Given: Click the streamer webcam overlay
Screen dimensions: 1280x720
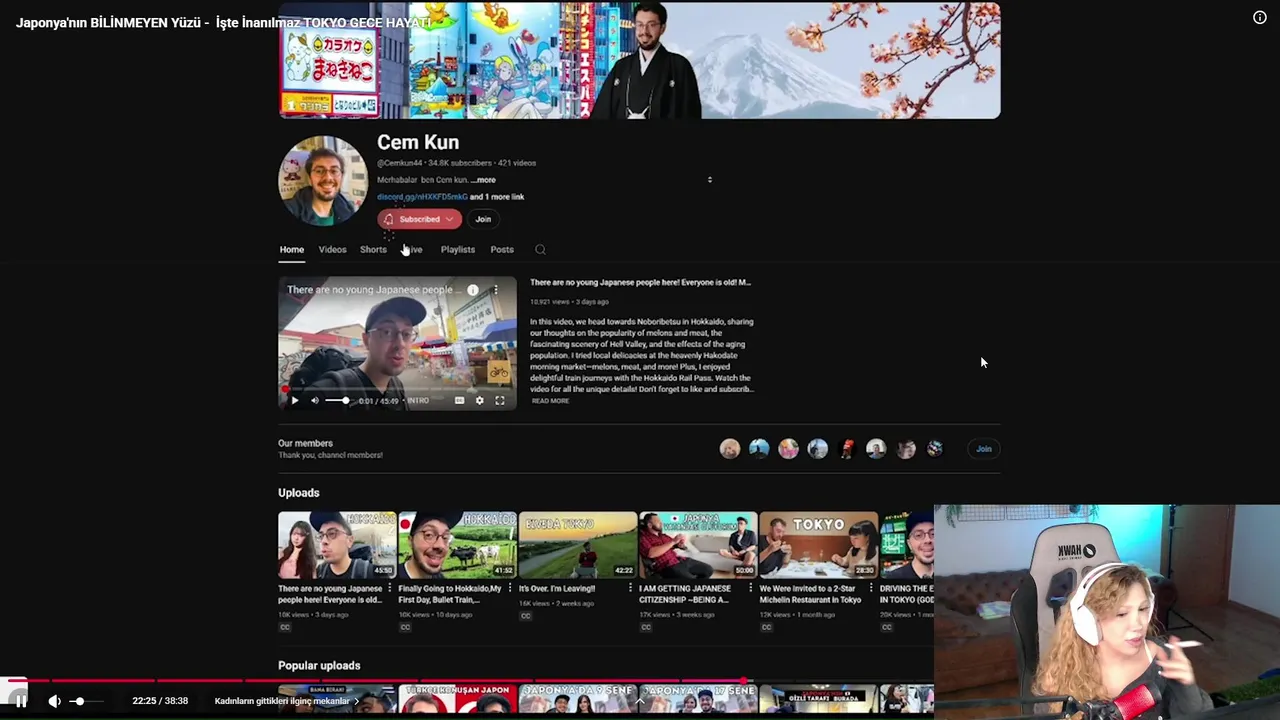Looking at the screenshot, I should click(x=1107, y=612).
